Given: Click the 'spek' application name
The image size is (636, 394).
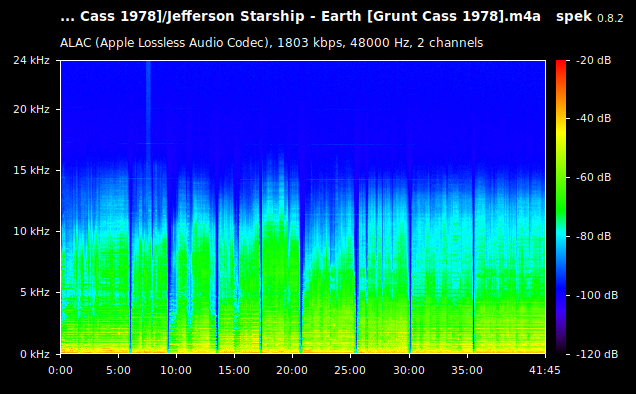Looking at the screenshot, I should [x=574, y=17].
